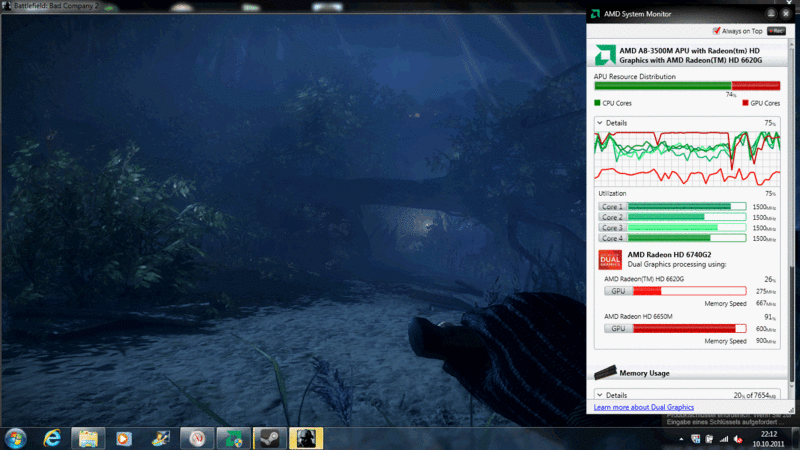Click the CPU/GPU utilization history graph

[687, 159]
